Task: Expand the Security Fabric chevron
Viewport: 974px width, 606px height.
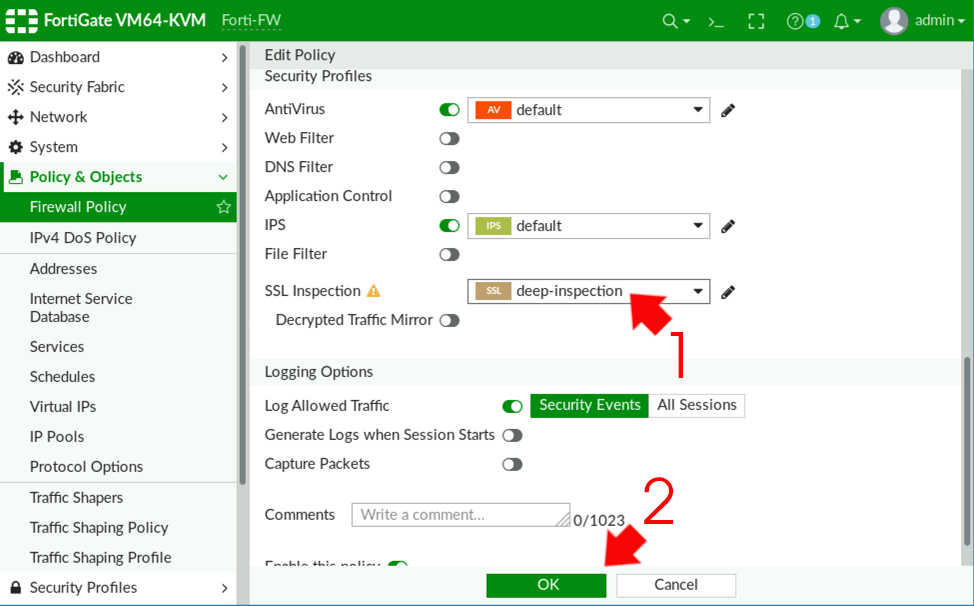Action: pyautogui.click(x=224, y=88)
